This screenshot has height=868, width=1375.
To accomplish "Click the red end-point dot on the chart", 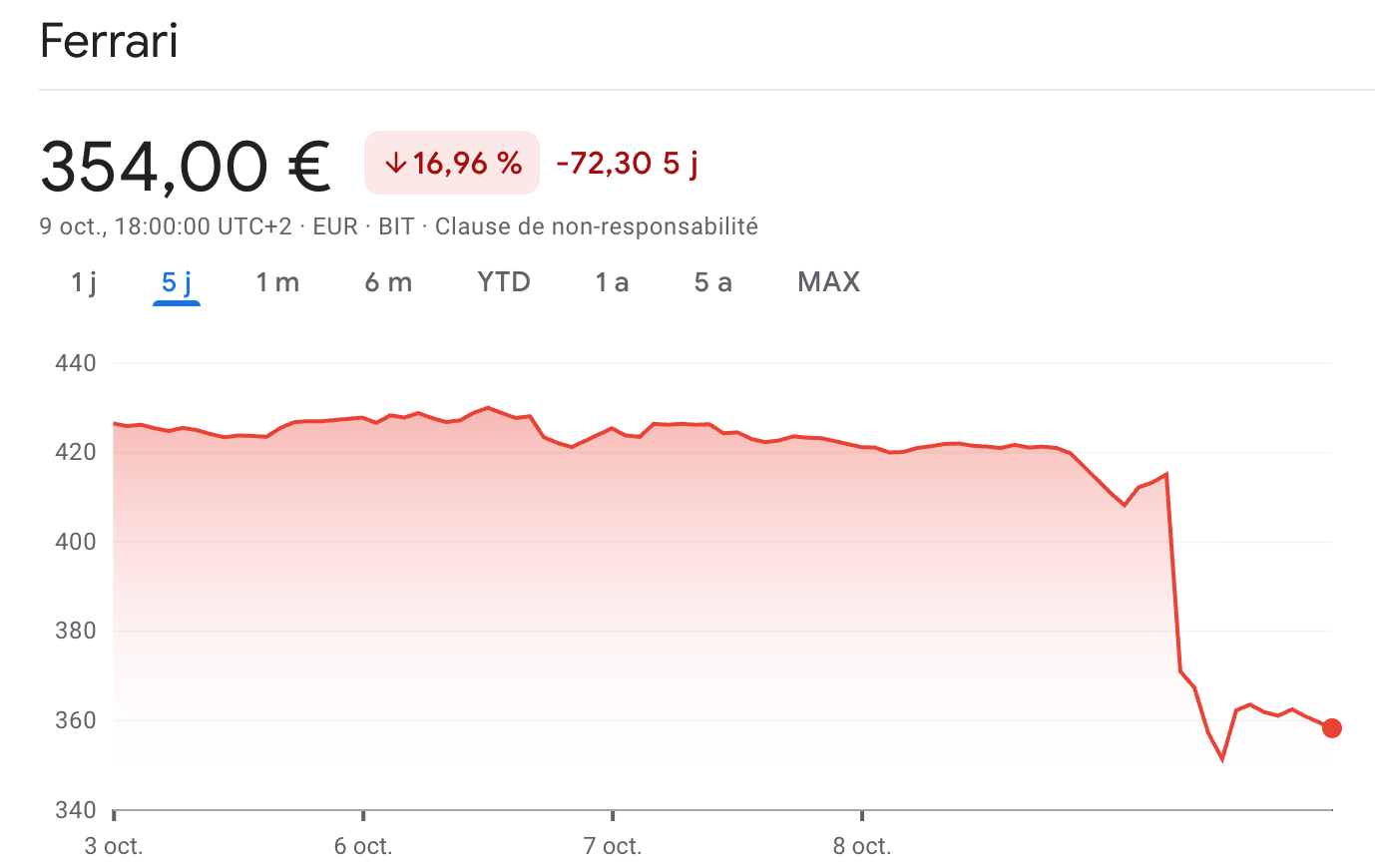I will coord(1332,728).
